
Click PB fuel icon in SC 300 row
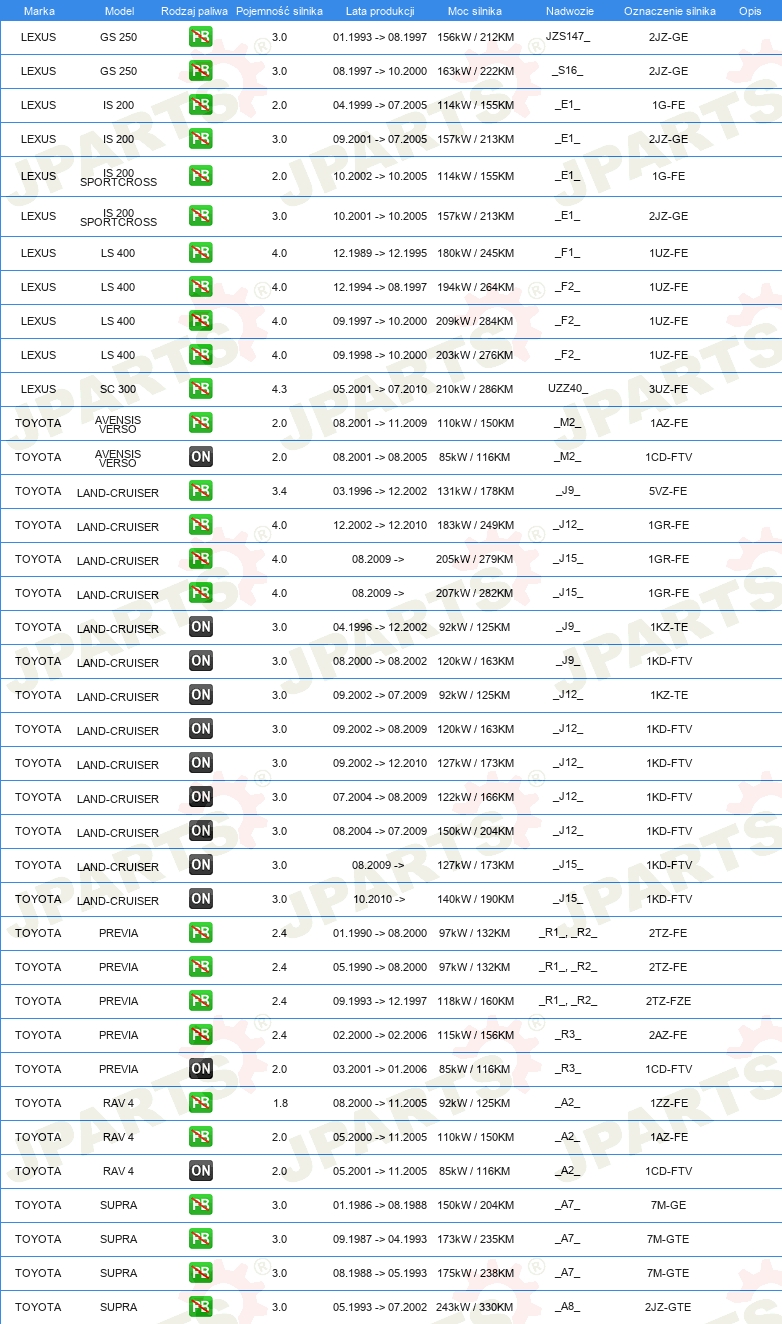(x=201, y=389)
